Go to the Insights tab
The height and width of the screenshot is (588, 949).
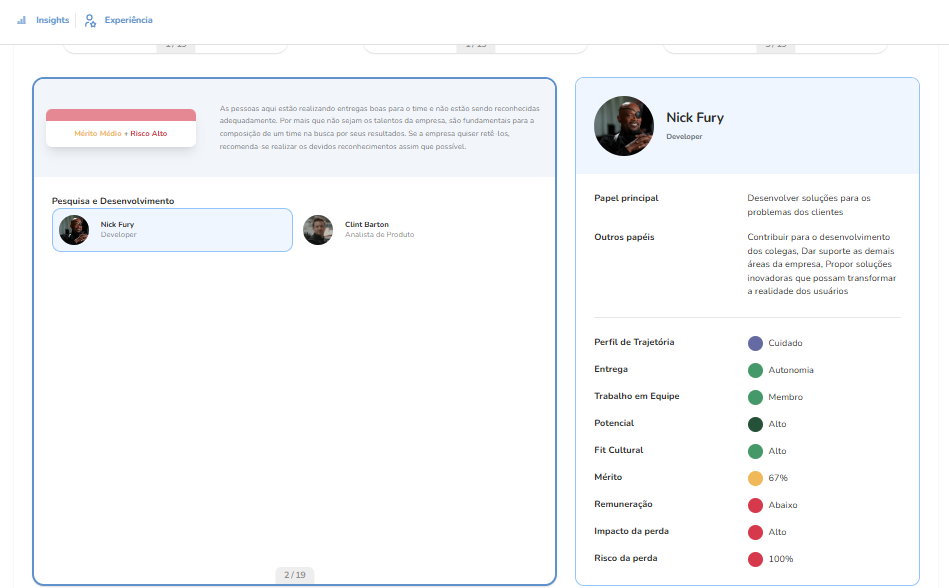[52, 20]
